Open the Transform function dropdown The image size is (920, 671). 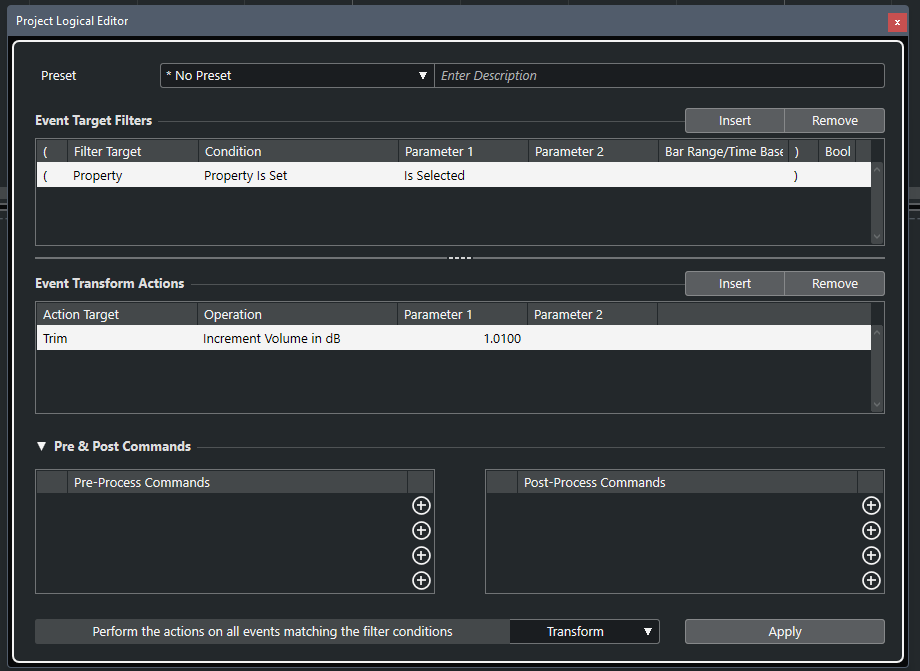pyautogui.click(x=584, y=632)
